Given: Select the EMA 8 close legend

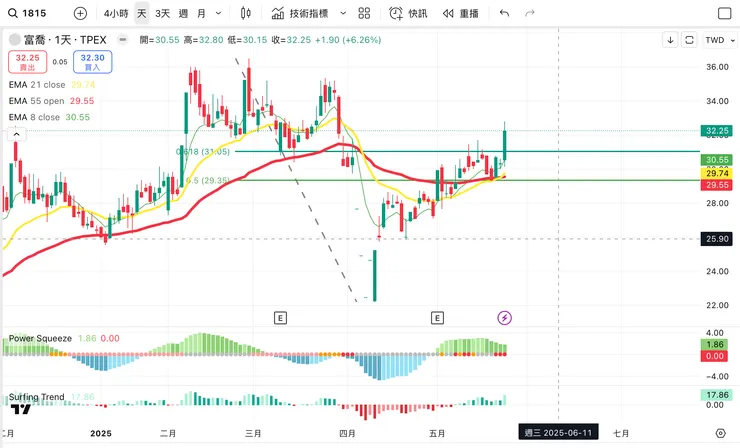Looking at the screenshot, I should (49, 117).
